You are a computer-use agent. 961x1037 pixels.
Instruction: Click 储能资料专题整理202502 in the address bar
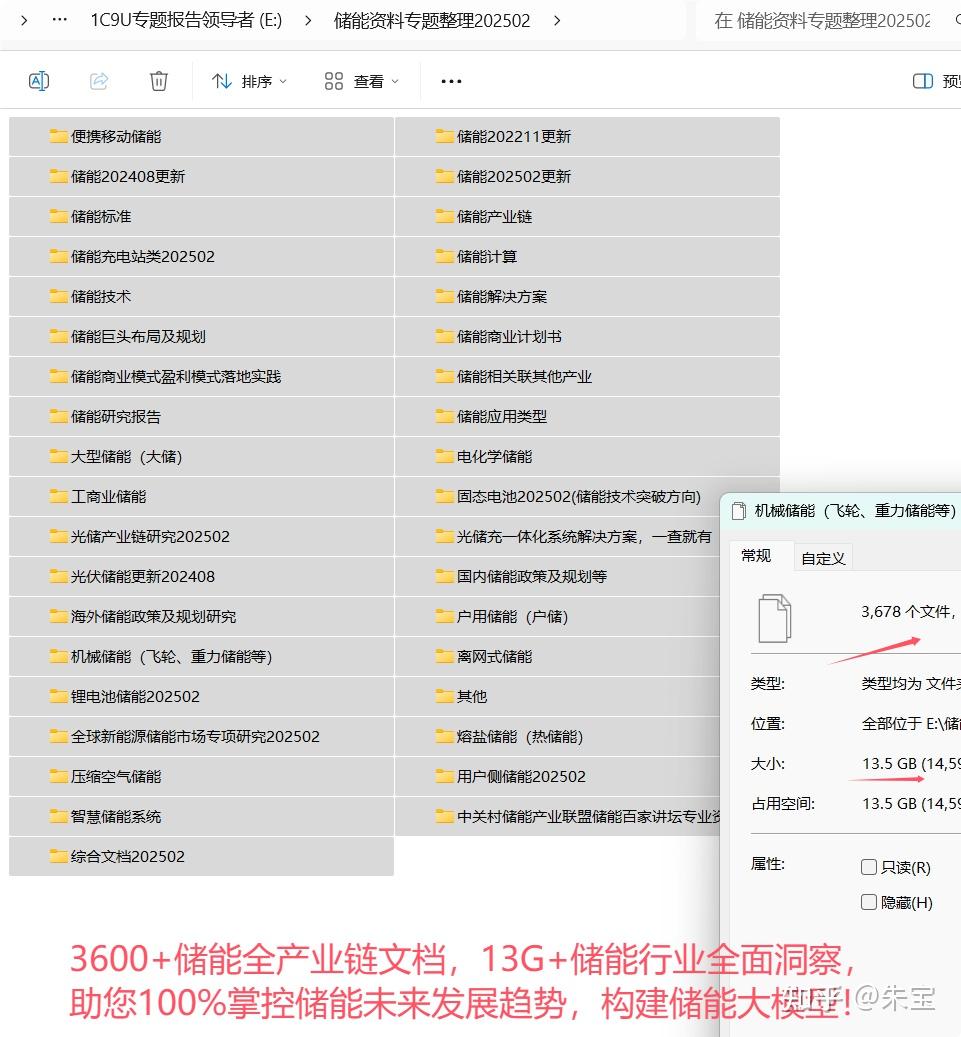(x=427, y=20)
